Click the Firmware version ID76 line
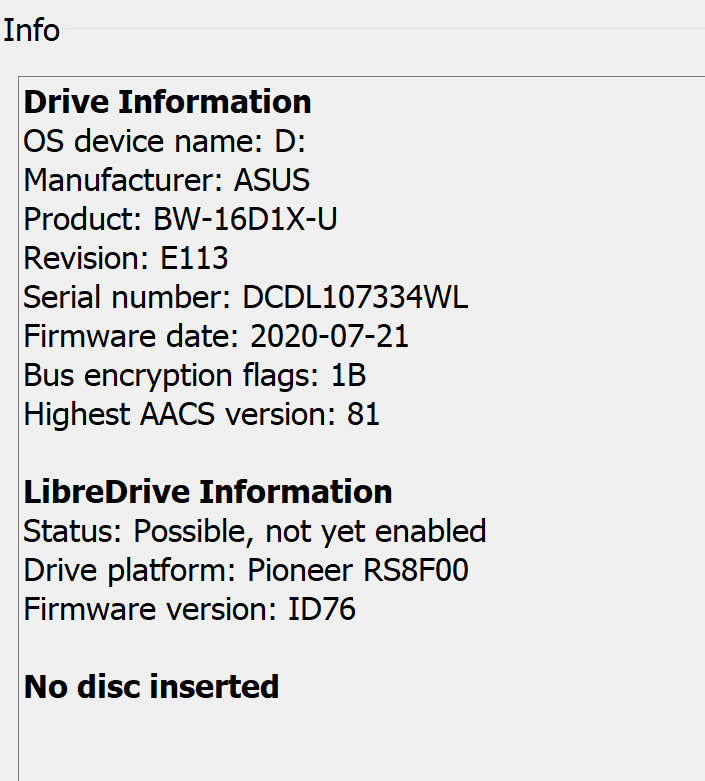 (x=189, y=609)
